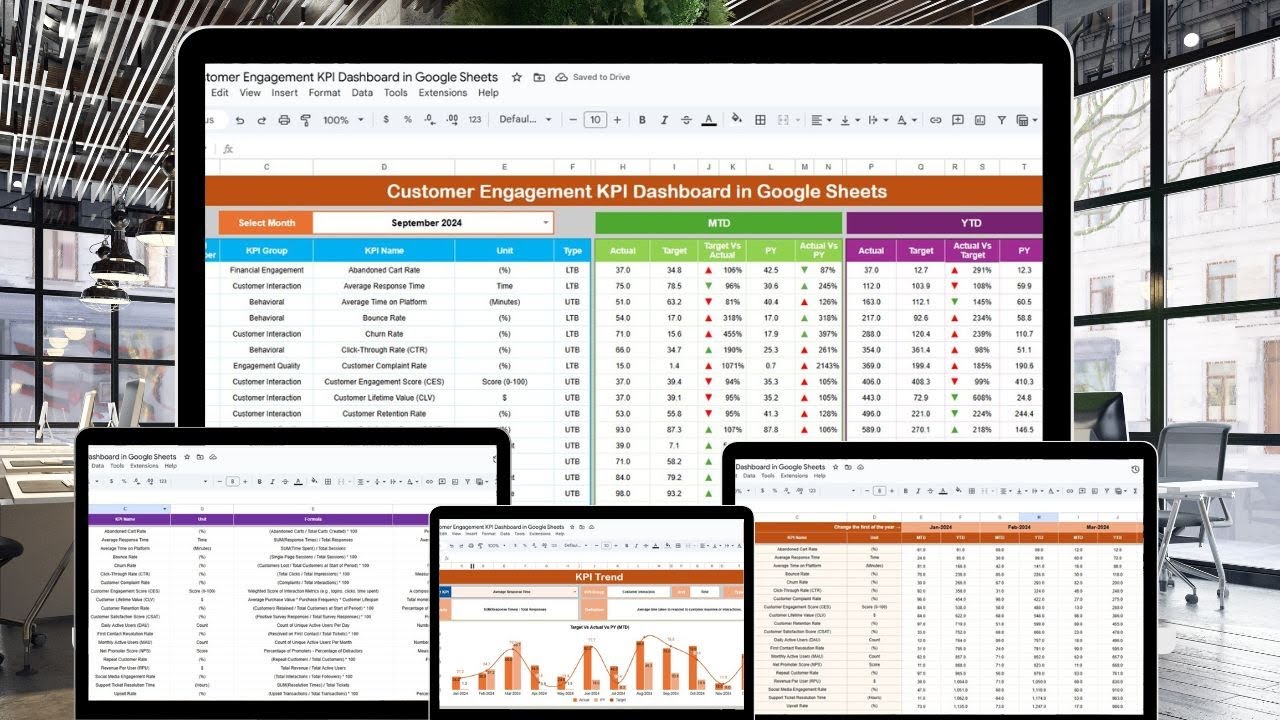The width and height of the screenshot is (1280, 720).
Task: Open Extensions menu on left tablet
Action: coord(144,466)
